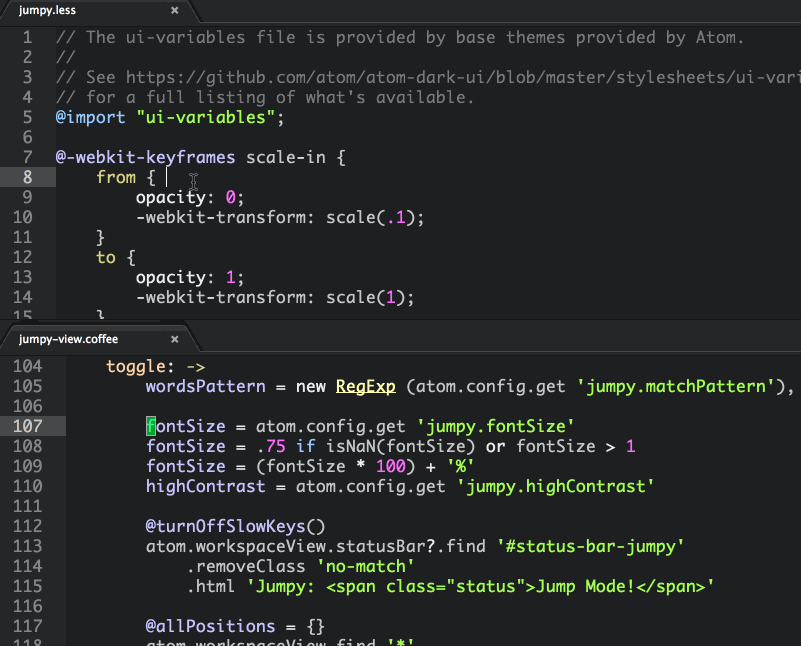Screen dimensions: 801x646
Task: Place cursor on the 'opacity: 0' line
Action: tap(190, 197)
